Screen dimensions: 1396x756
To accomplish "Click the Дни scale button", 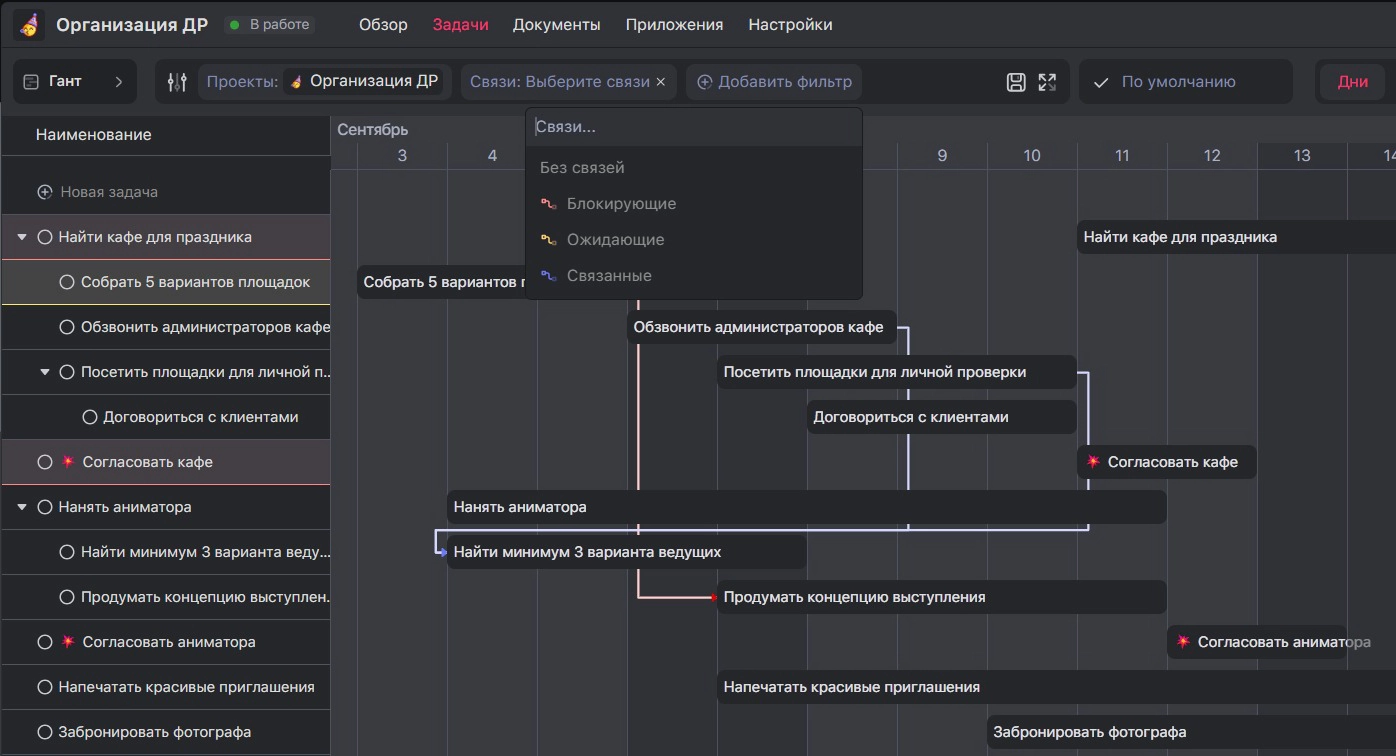I will [1352, 82].
